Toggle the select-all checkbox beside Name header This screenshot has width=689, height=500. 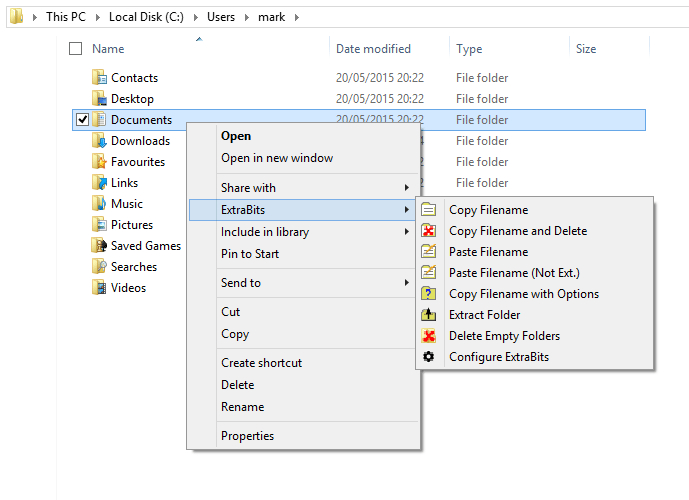click(76, 49)
